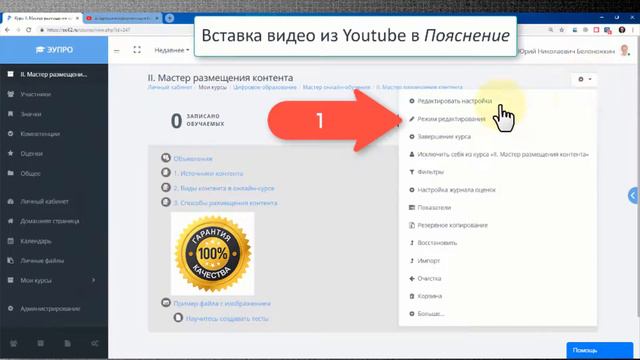Open Личные файлы in the sidebar
Image resolution: width=640 pixels, height=360 pixels.
coord(42,260)
